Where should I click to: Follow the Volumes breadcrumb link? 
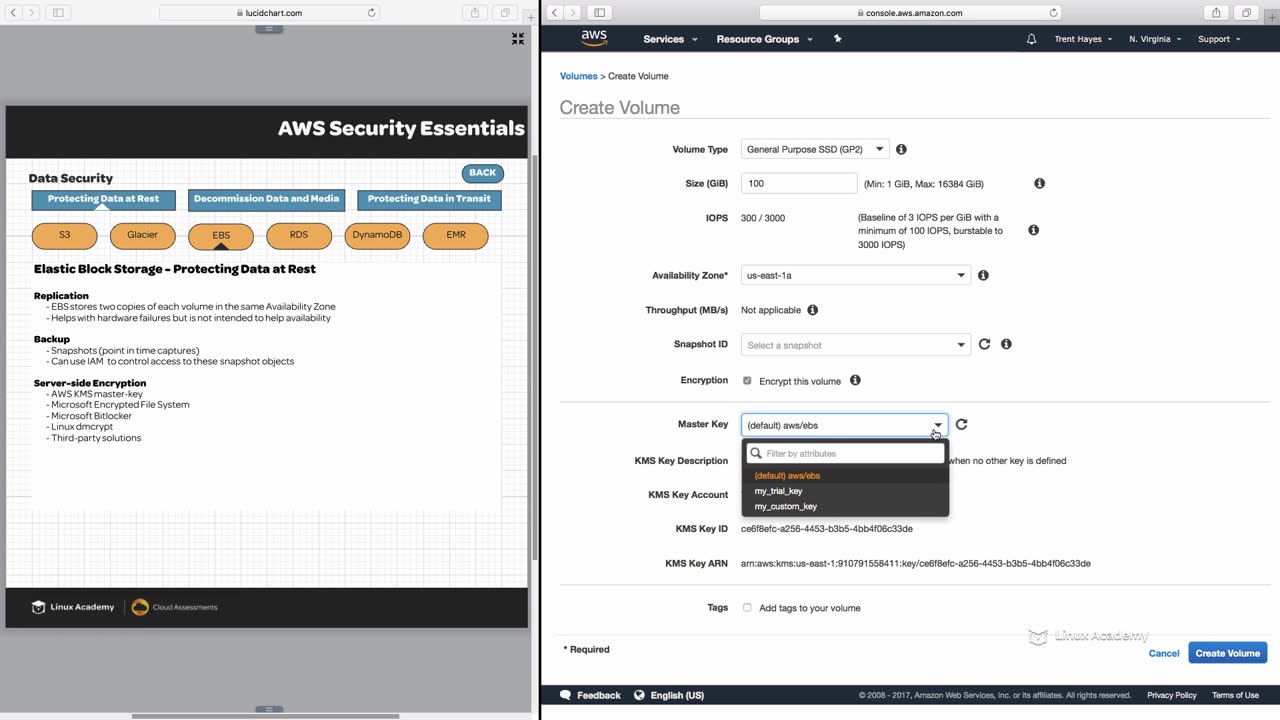point(578,76)
